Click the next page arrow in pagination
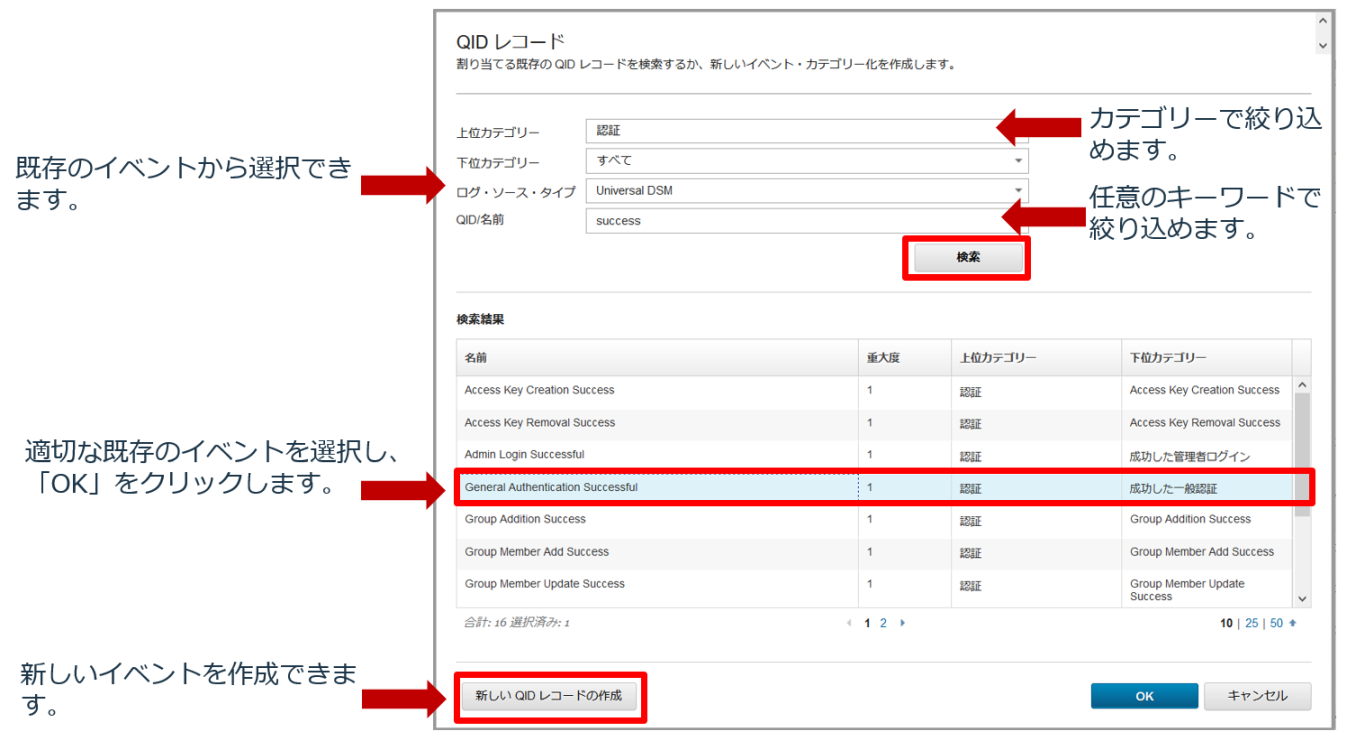Viewport: 1346px width, 740px height. 902,623
